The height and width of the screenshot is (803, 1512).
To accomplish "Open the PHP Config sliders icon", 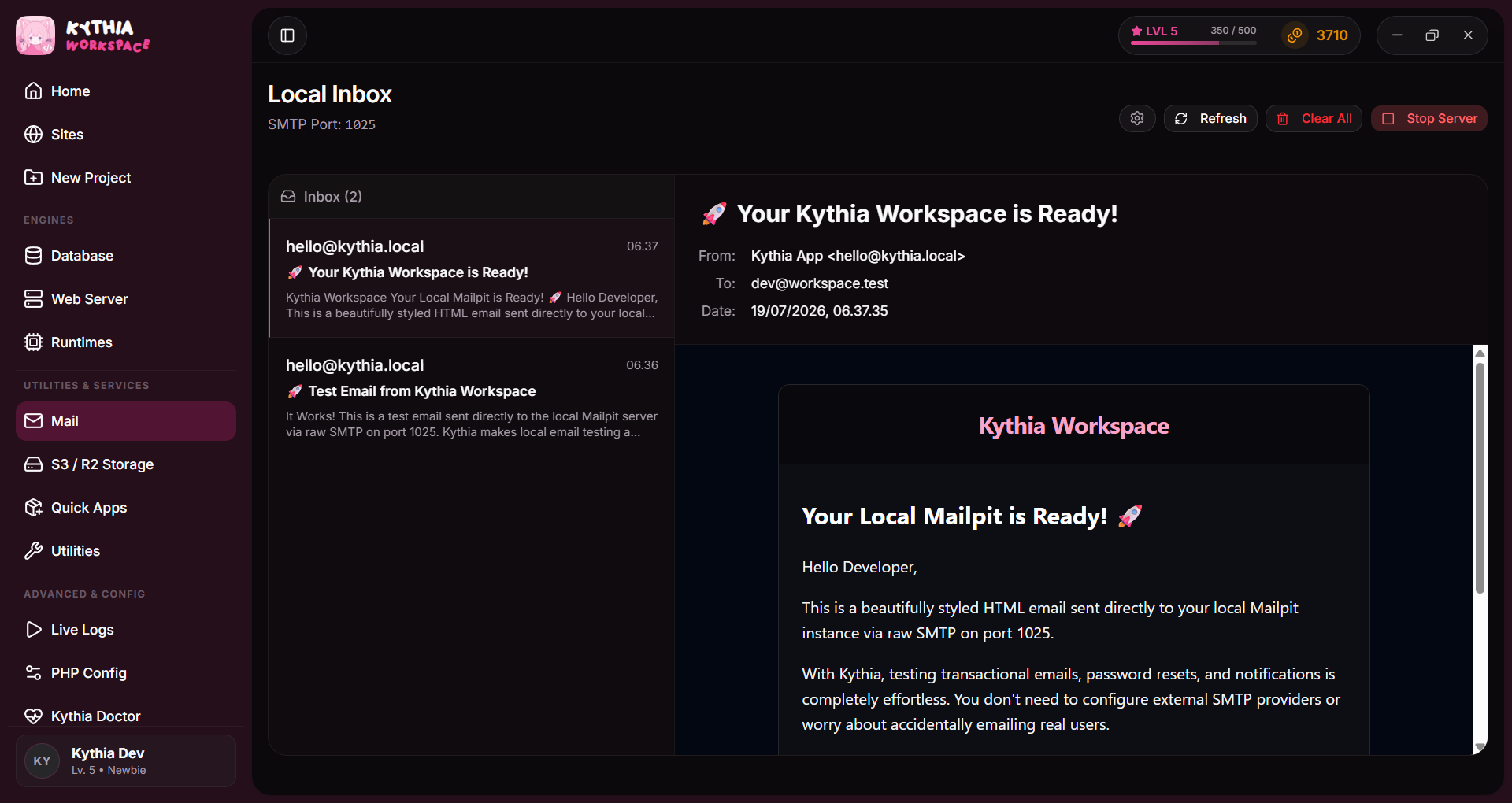I will (x=33, y=672).
